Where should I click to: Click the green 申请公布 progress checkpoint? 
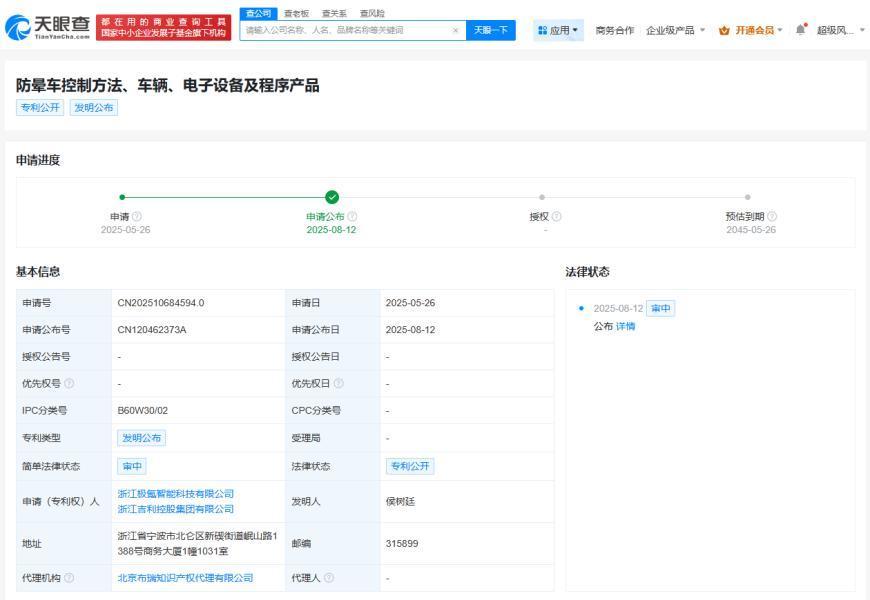[332, 197]
